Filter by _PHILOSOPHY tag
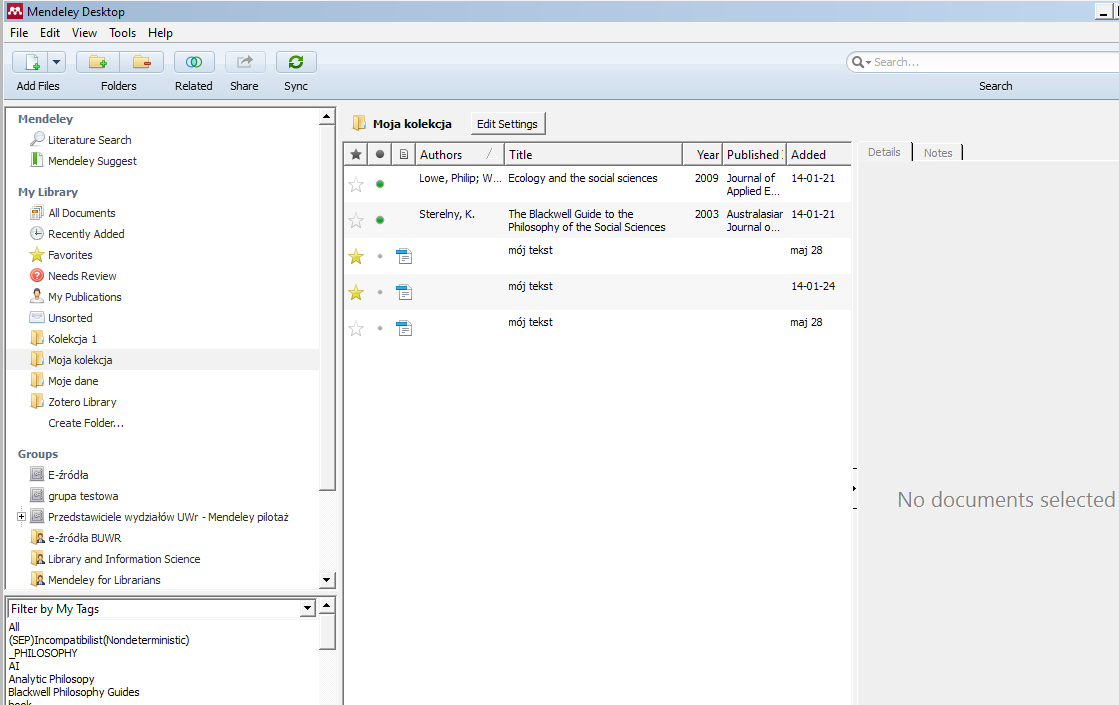Image resolution: width=1119 pixels, height=705 pixels. click(43, 653)
